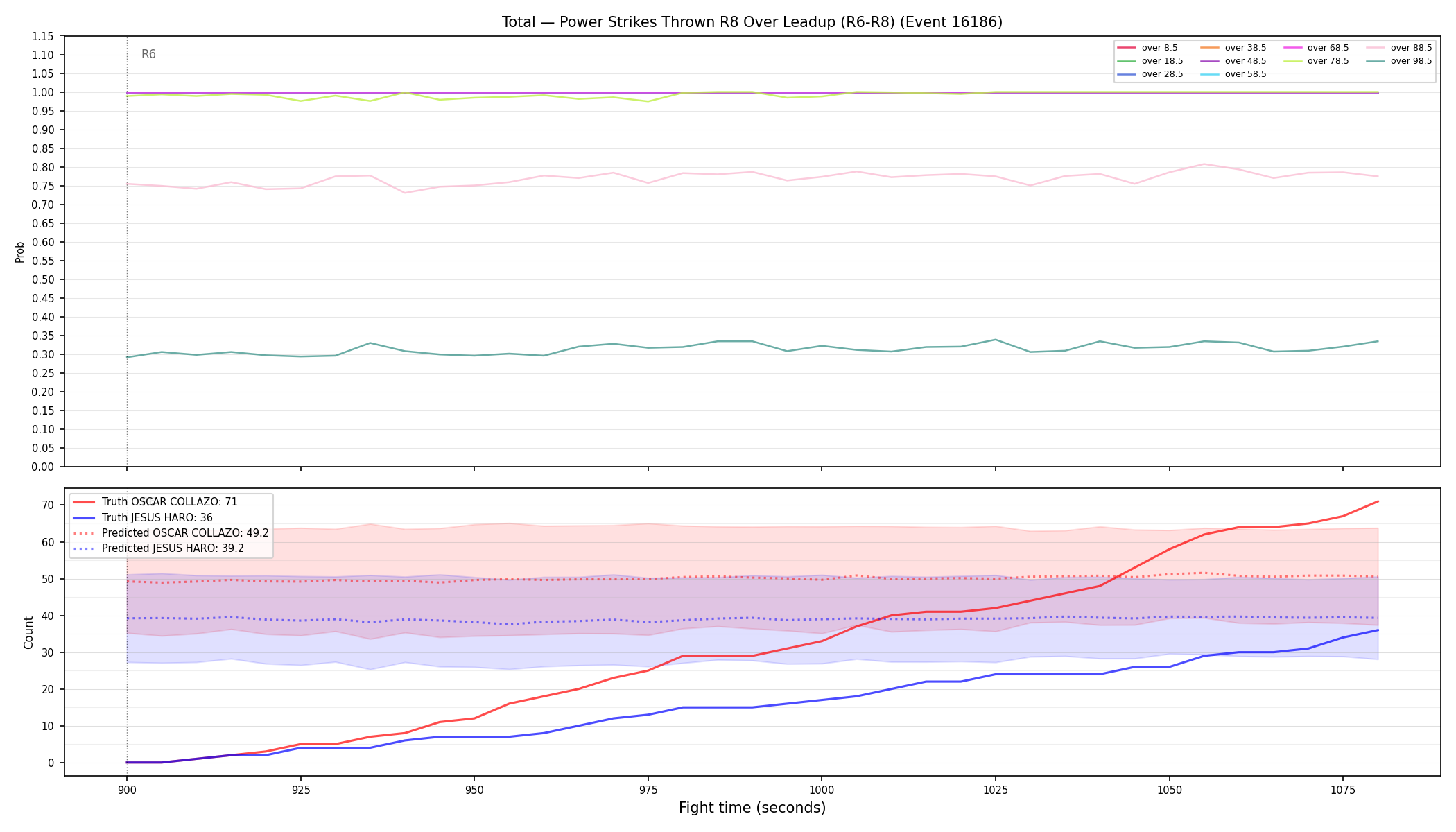Click the chart title text
1456x832 pixels.
pyautogui.click(x=752, y=22)
